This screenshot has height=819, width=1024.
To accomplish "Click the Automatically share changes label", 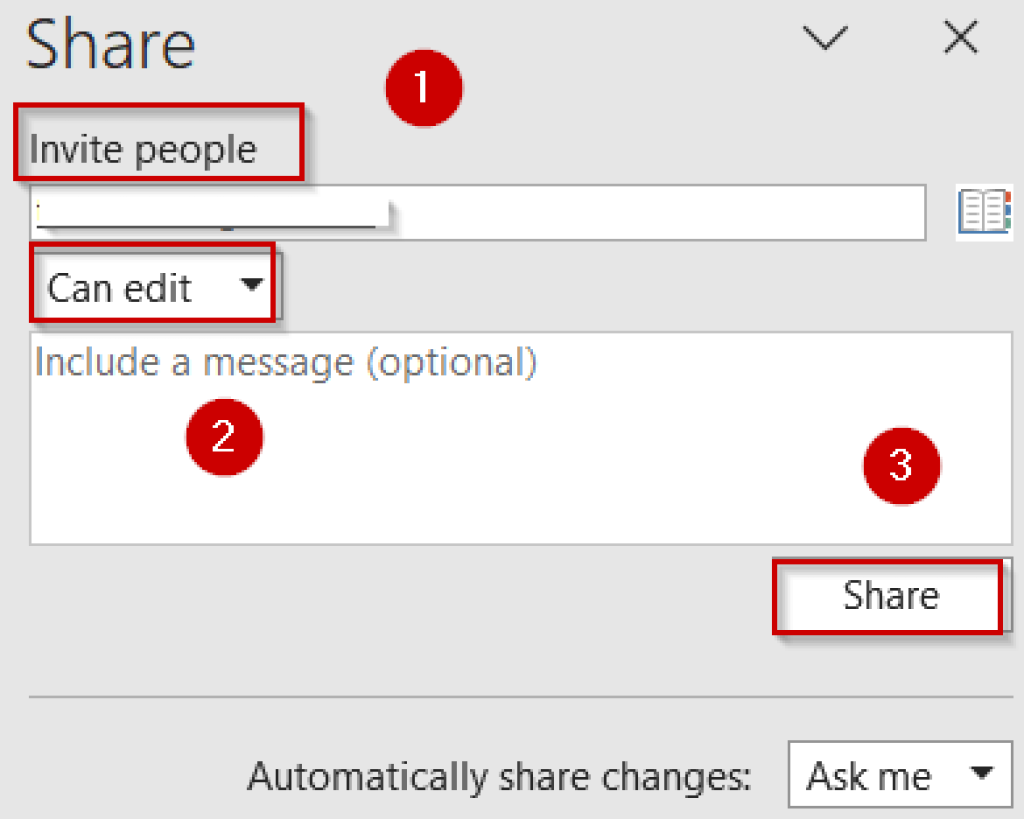I will pos(499,776).
